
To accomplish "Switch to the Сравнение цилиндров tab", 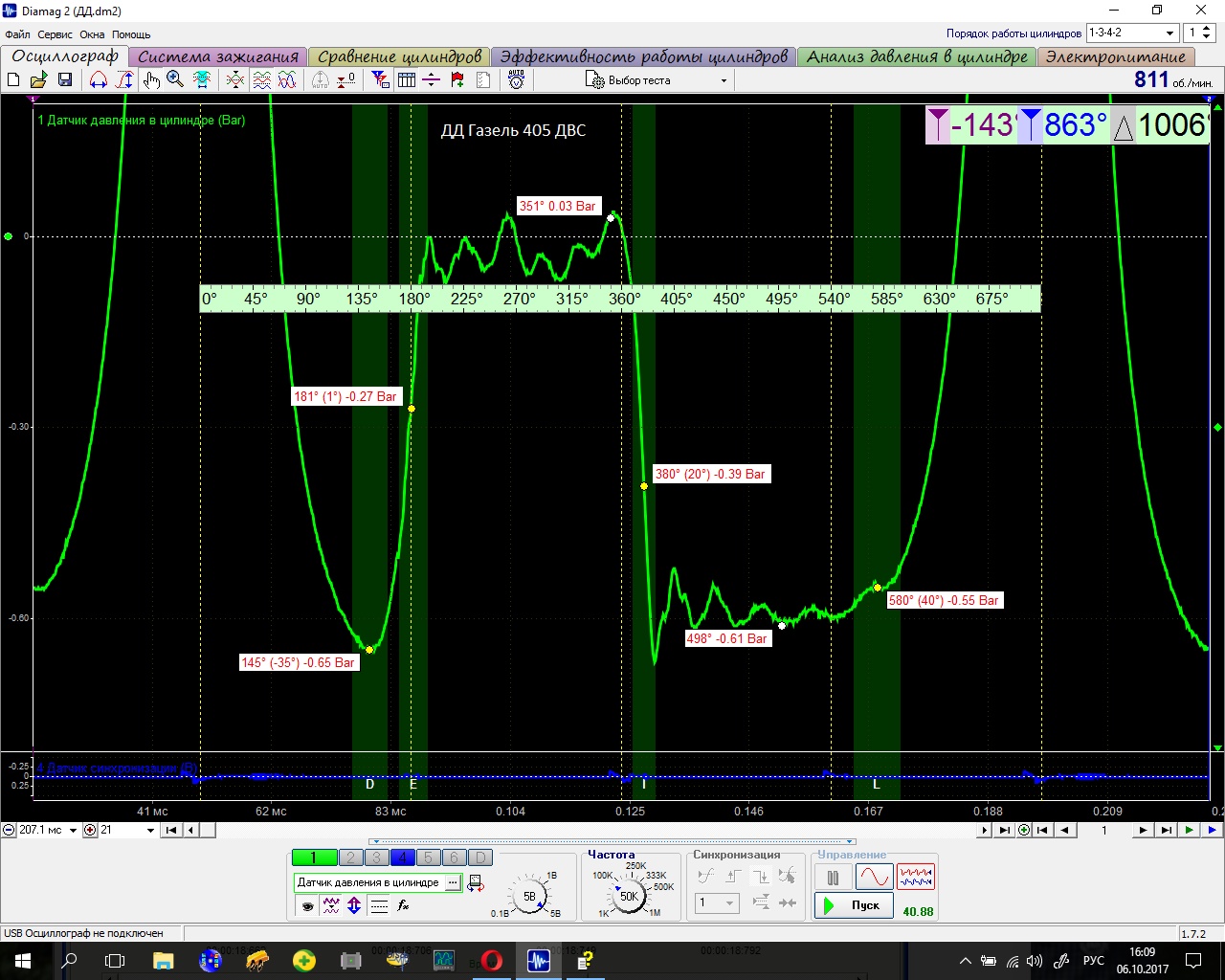I will point(399,56).
